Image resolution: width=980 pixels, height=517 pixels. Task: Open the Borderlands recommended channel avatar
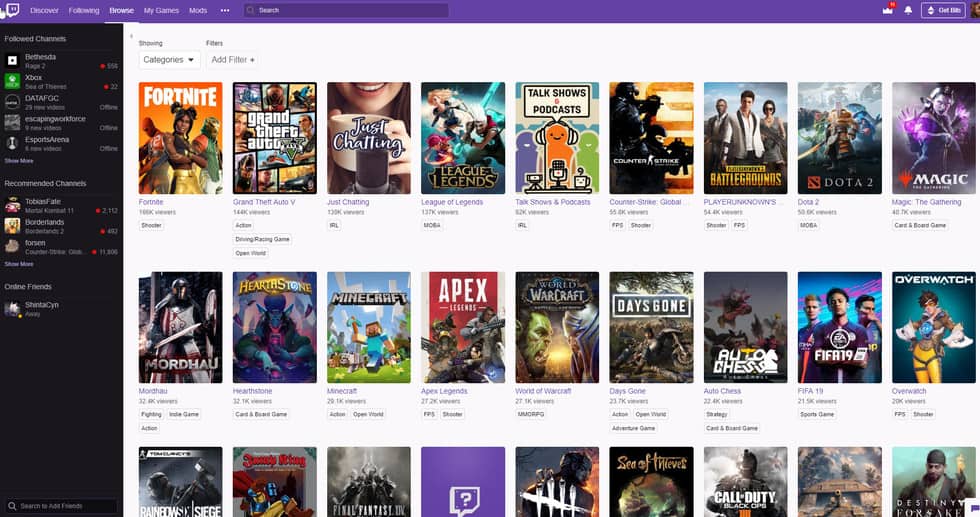coord(12,226)
